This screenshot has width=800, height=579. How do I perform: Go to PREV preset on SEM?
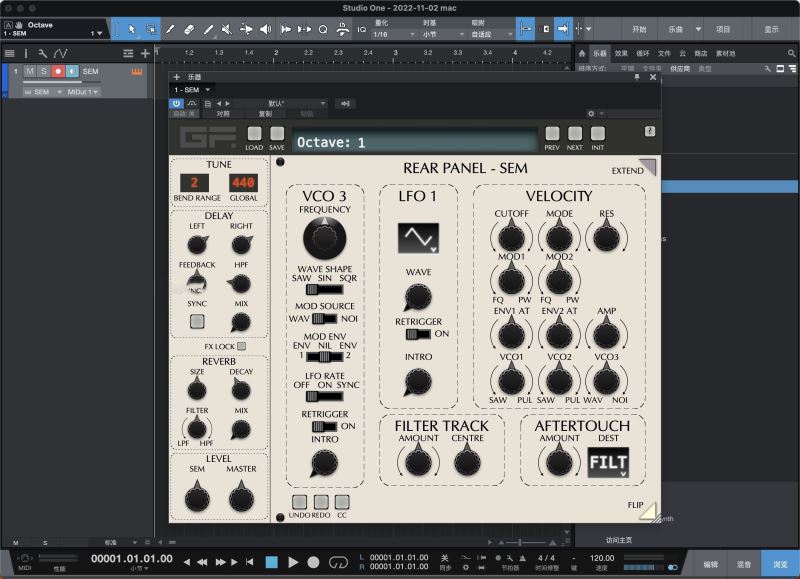pos(552,134)
